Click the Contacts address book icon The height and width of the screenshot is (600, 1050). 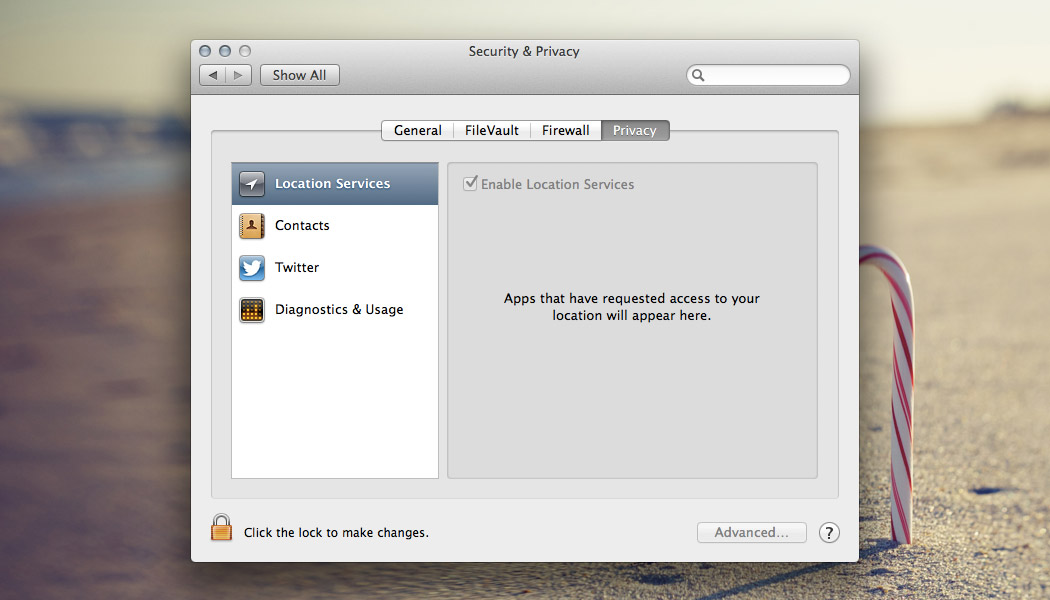coord(252,226)
